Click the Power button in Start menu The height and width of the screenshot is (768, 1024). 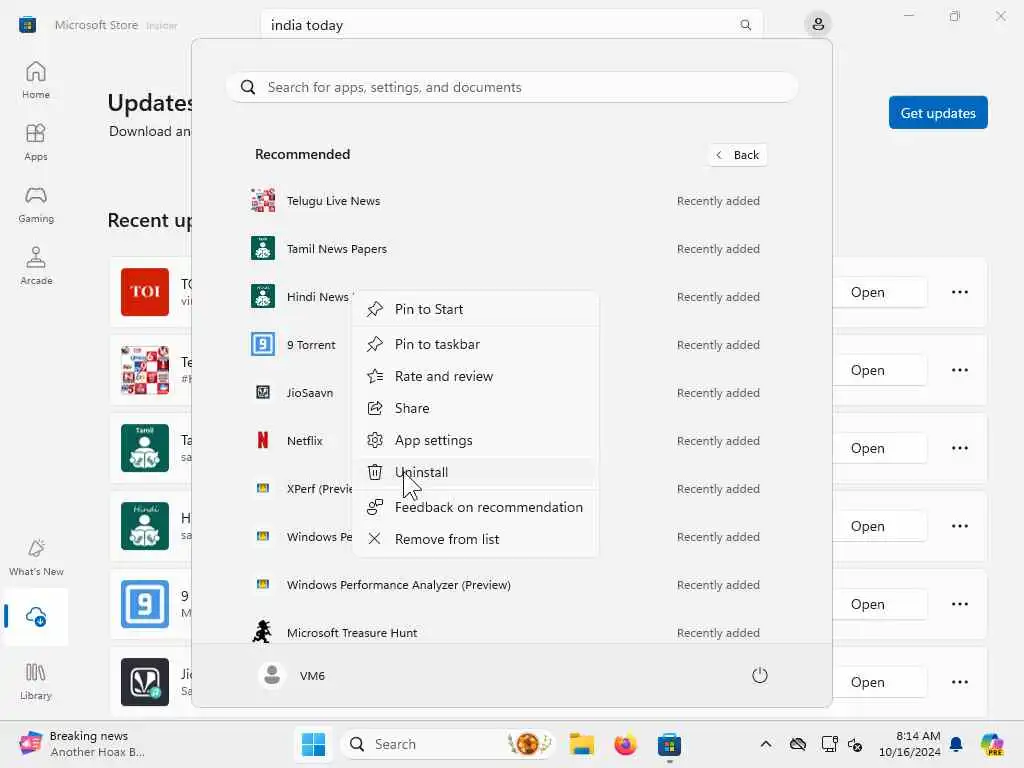click(760, 675)
